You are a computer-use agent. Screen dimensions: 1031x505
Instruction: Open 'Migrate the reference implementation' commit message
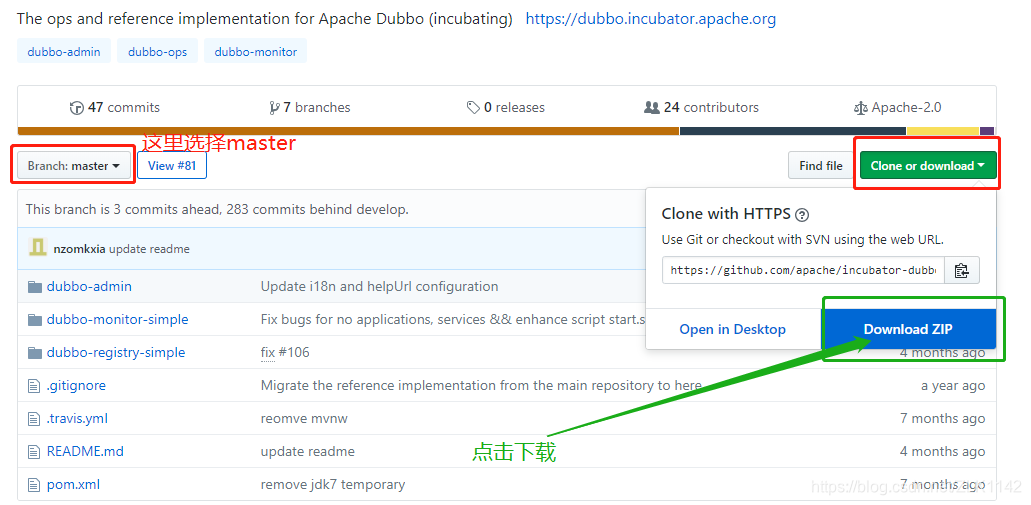(x=481, y=385)
